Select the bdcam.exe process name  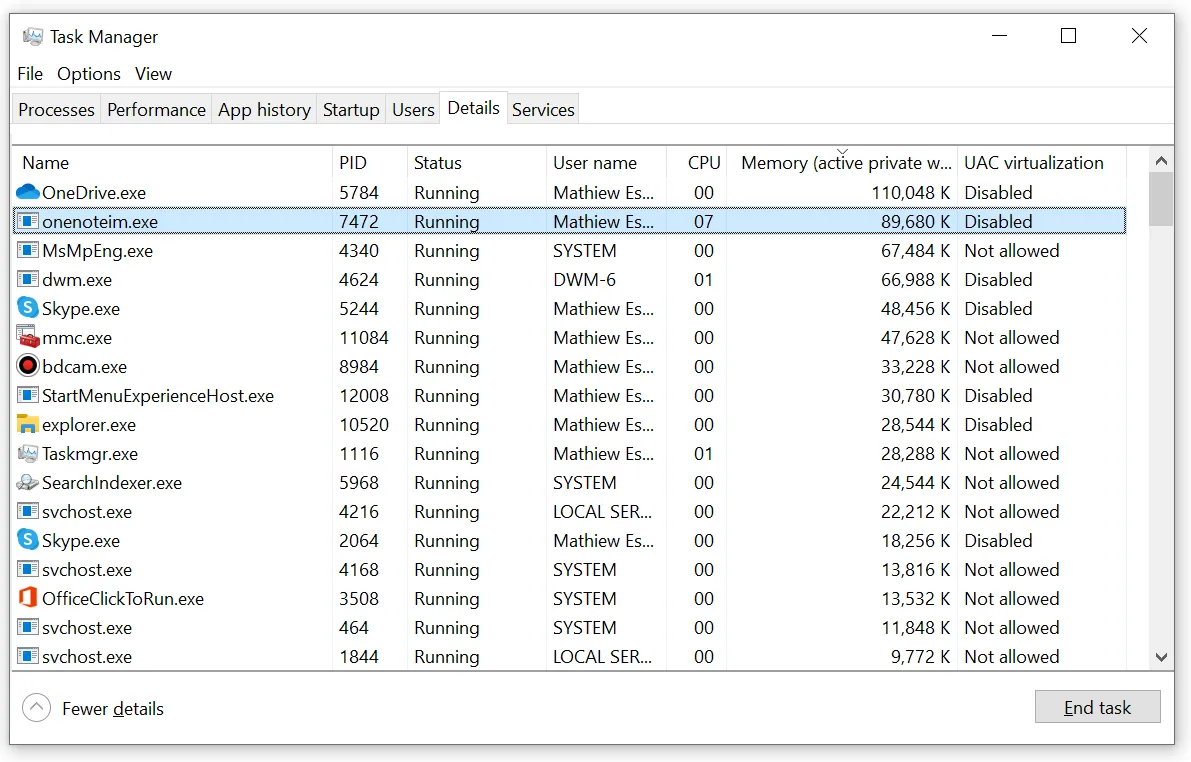click(x=84, y=367)
